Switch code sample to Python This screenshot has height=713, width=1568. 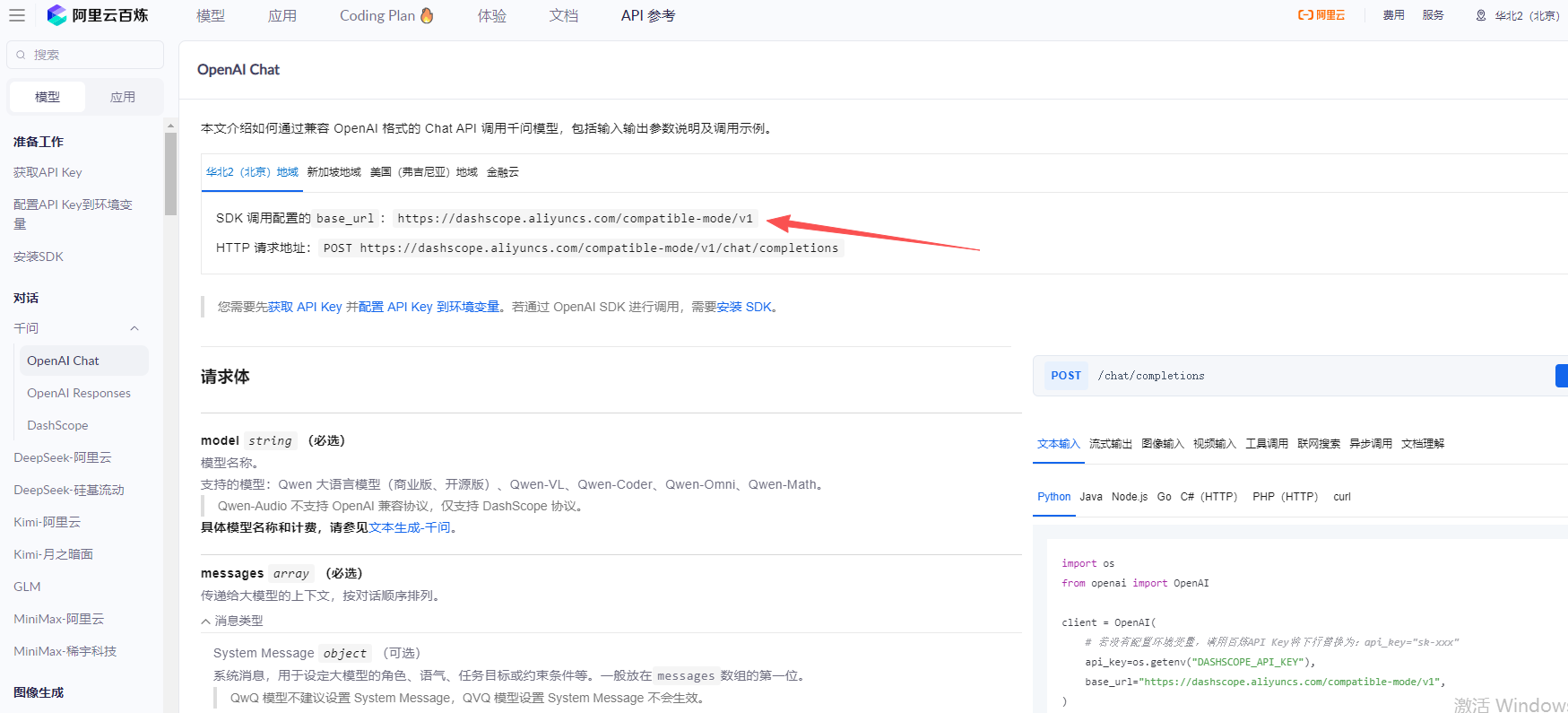tap(1054, 497)
